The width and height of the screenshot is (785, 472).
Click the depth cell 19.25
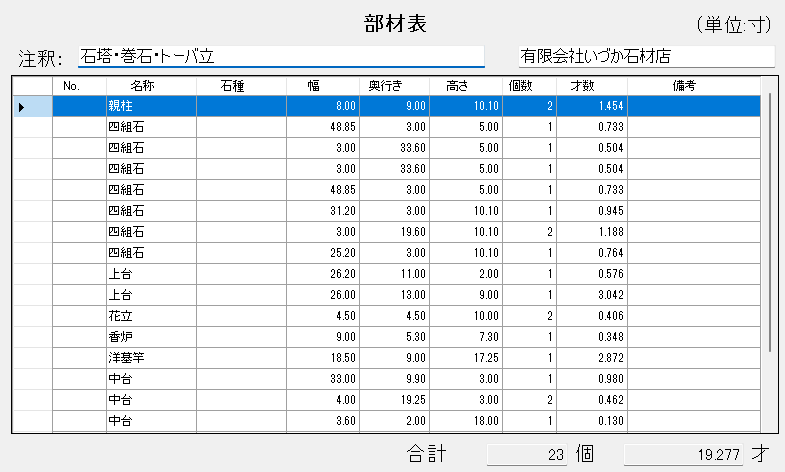(395, 400)
